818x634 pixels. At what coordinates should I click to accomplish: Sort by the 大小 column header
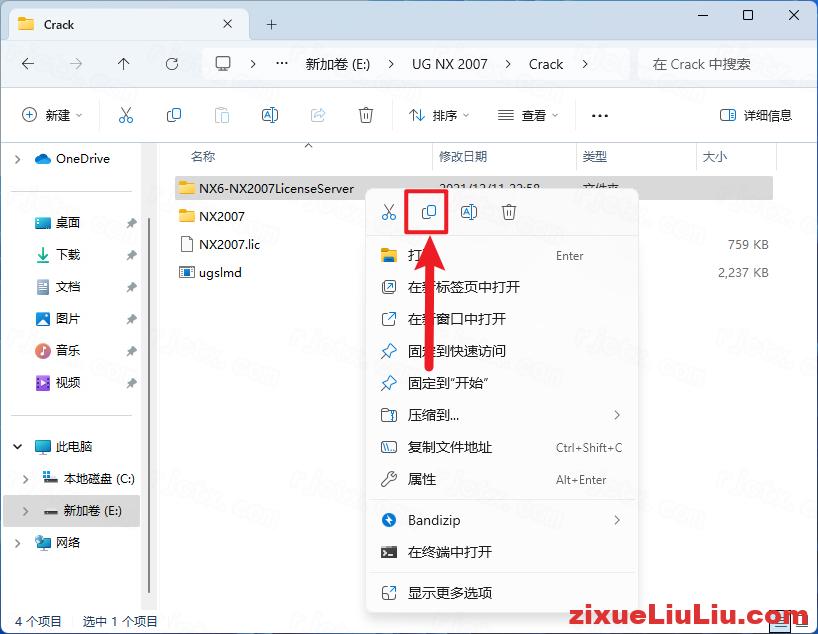point(715,156)
